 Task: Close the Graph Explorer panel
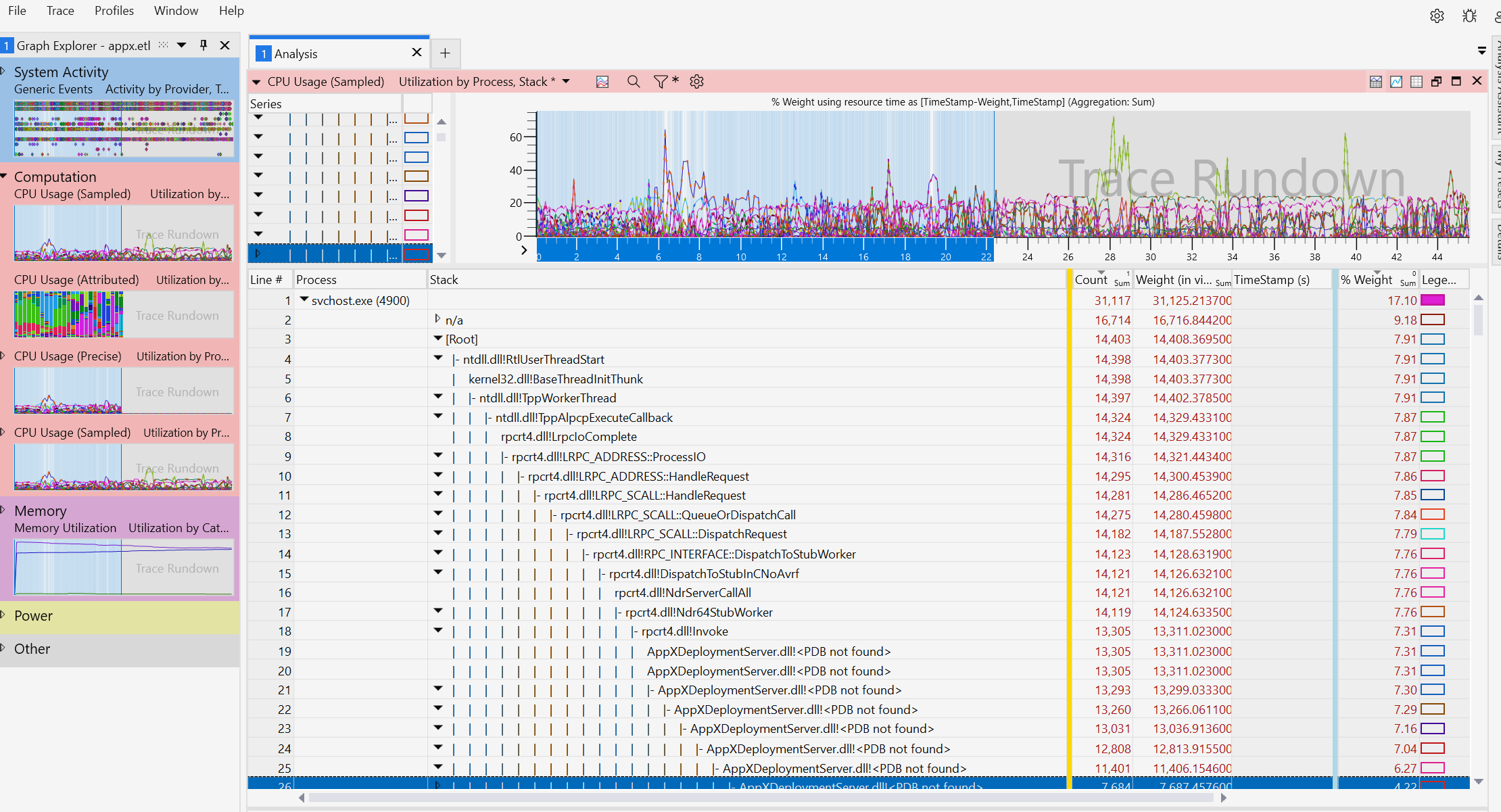click(225, 45)
